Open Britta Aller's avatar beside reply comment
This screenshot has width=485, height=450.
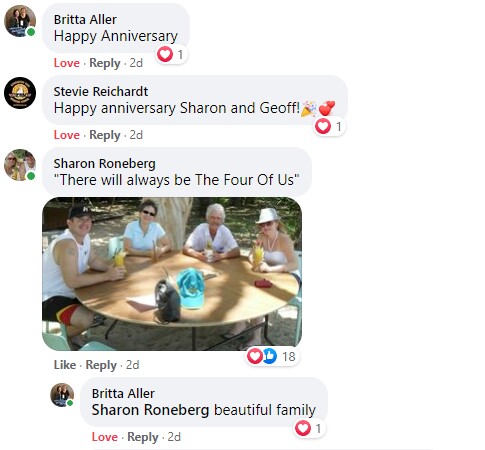62,395
